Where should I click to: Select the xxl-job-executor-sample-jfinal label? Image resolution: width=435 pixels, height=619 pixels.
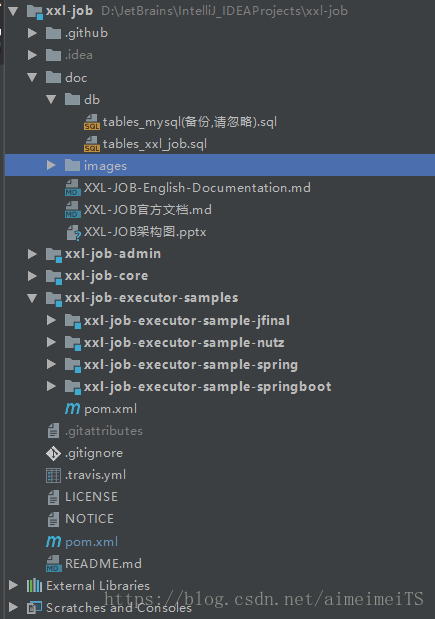[187, 321]
